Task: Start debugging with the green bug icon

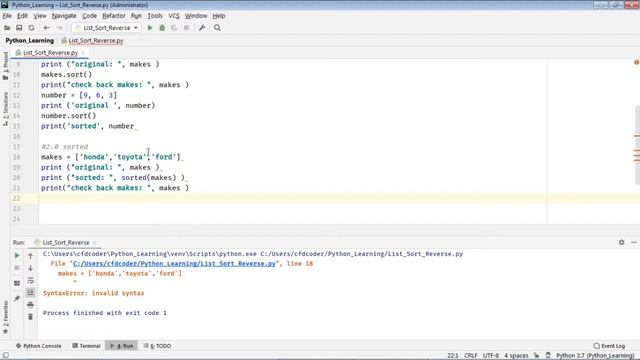Action: pos(162,28)
